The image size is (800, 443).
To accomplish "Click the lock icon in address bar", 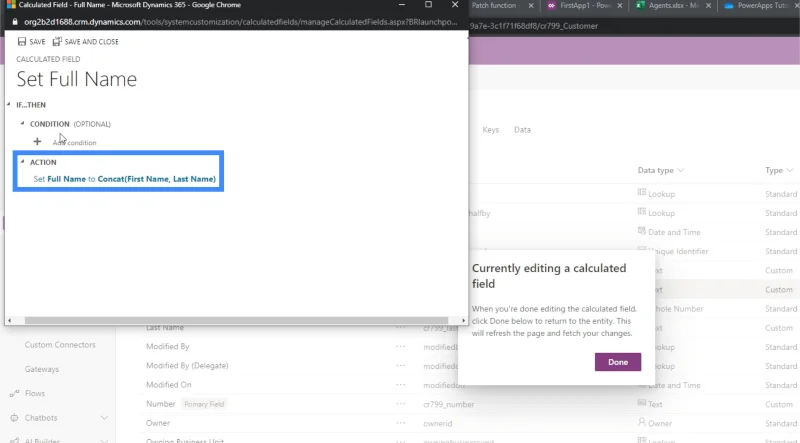I will tap(14, 22).
